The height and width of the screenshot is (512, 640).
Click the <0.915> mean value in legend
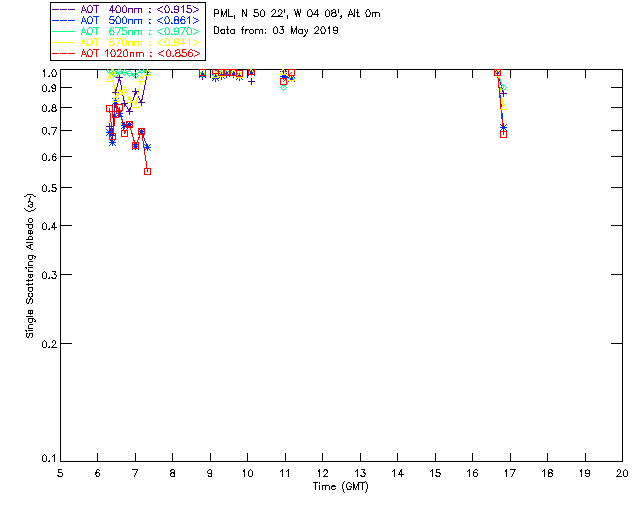click(x=178, y=9)
